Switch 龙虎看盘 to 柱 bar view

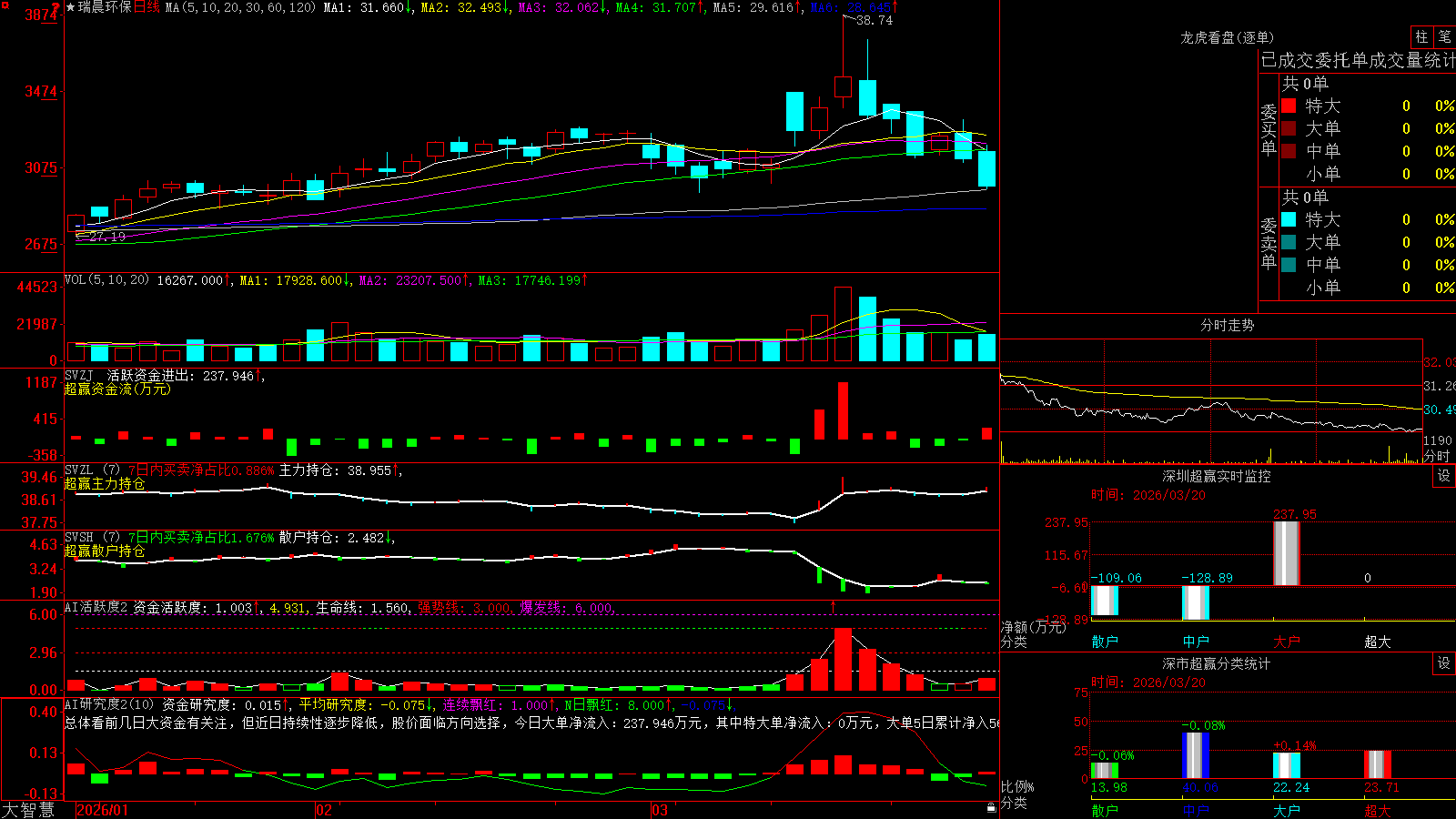1421,37
